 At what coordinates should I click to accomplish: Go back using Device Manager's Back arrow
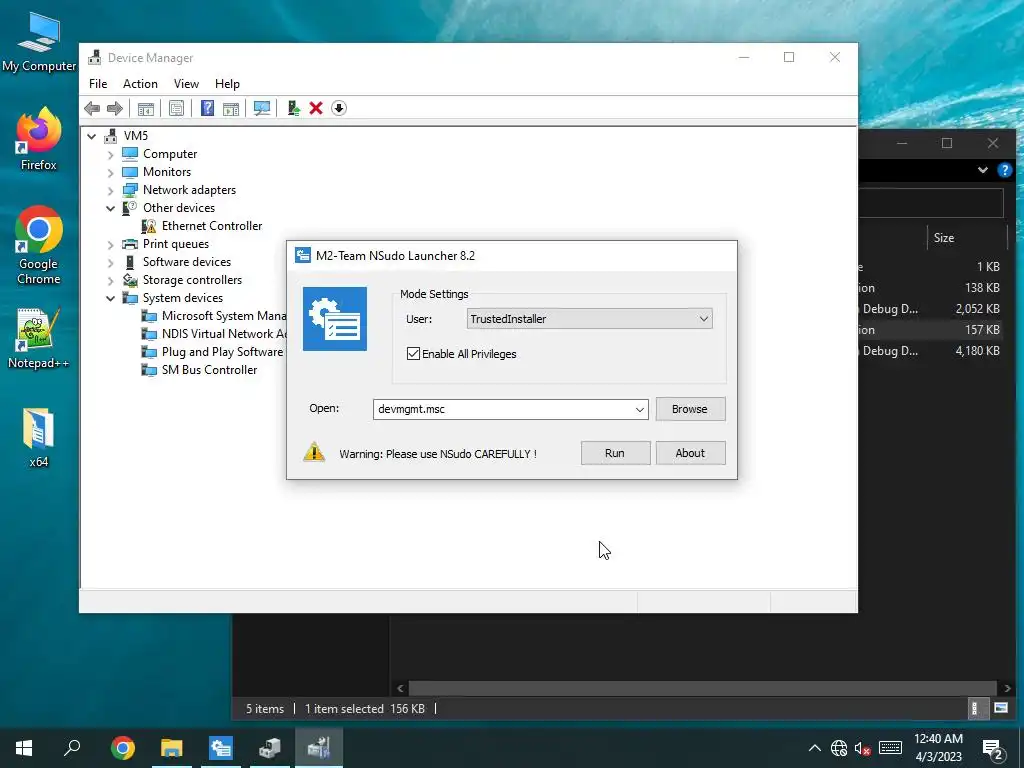tap(92, 108)
